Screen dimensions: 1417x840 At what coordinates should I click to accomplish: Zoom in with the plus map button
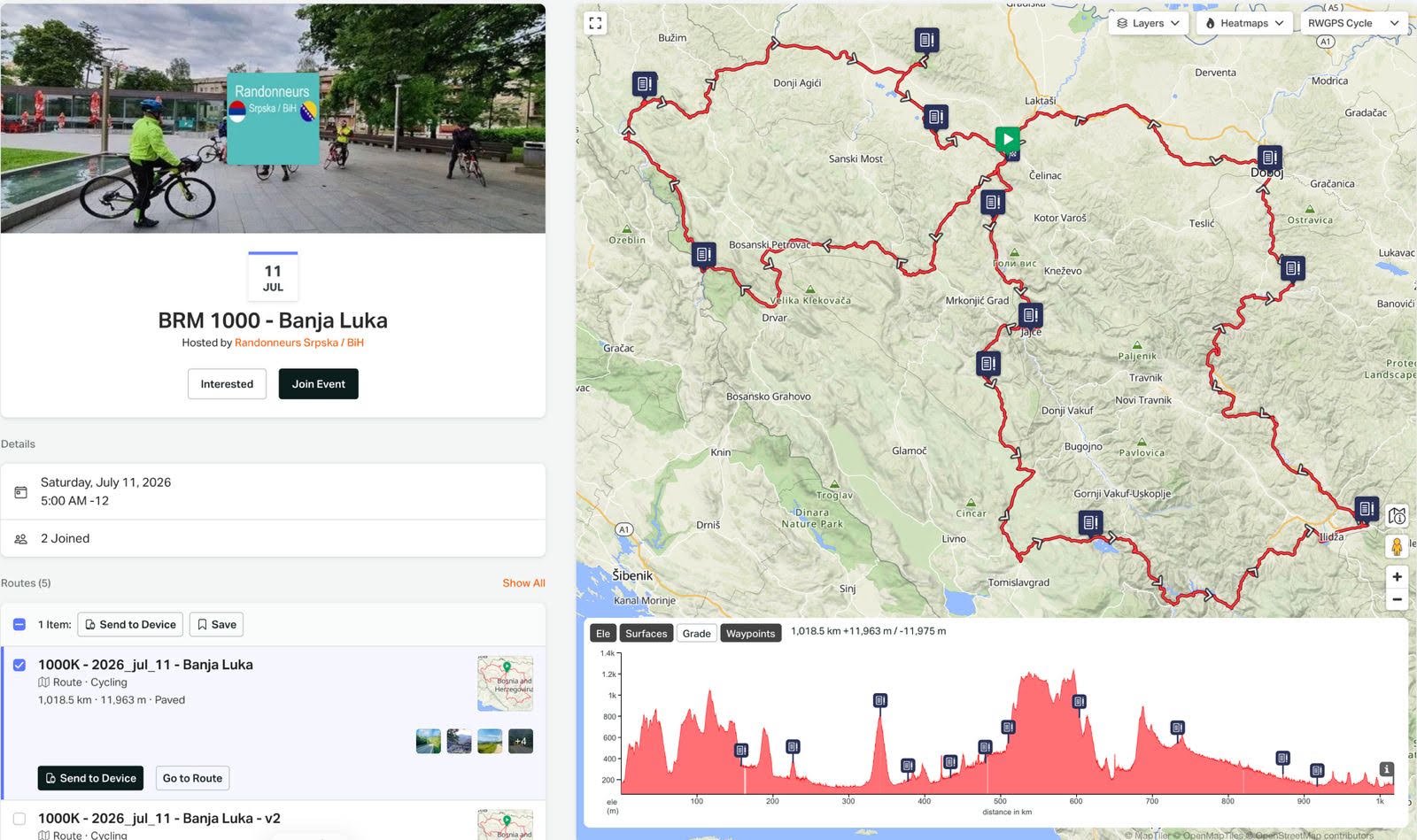coord(1397,577)
